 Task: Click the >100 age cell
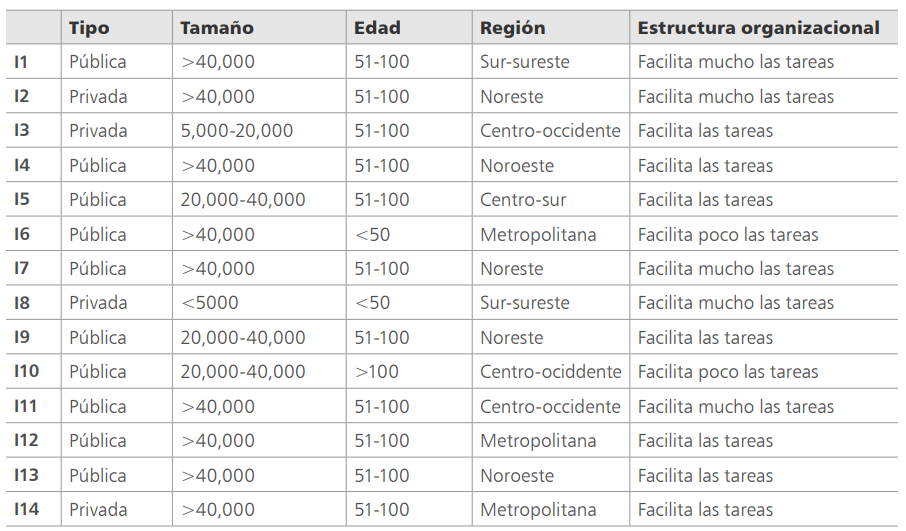click(377, 372)
